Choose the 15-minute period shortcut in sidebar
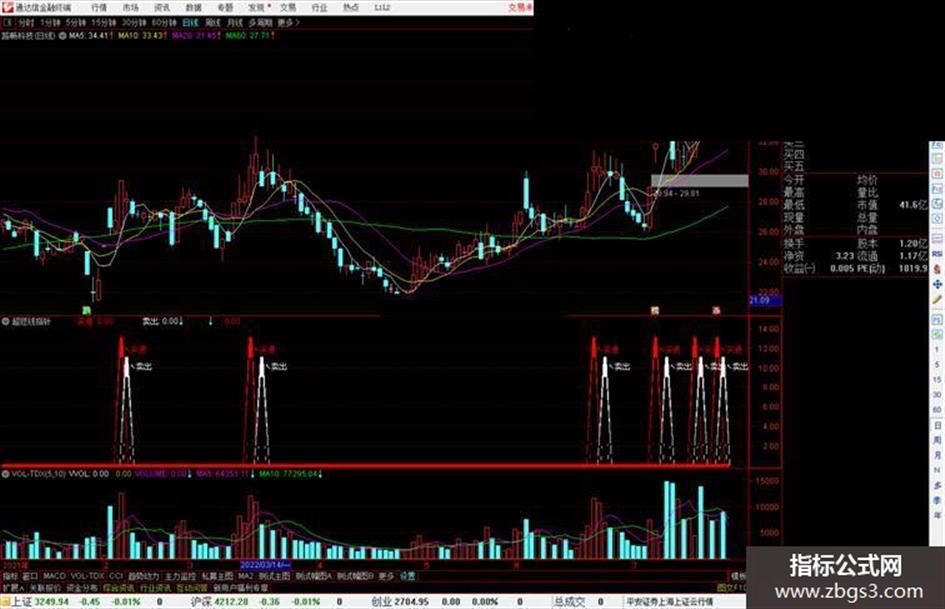This screenshot has height=609, width=945. click(x=937, y=379)
